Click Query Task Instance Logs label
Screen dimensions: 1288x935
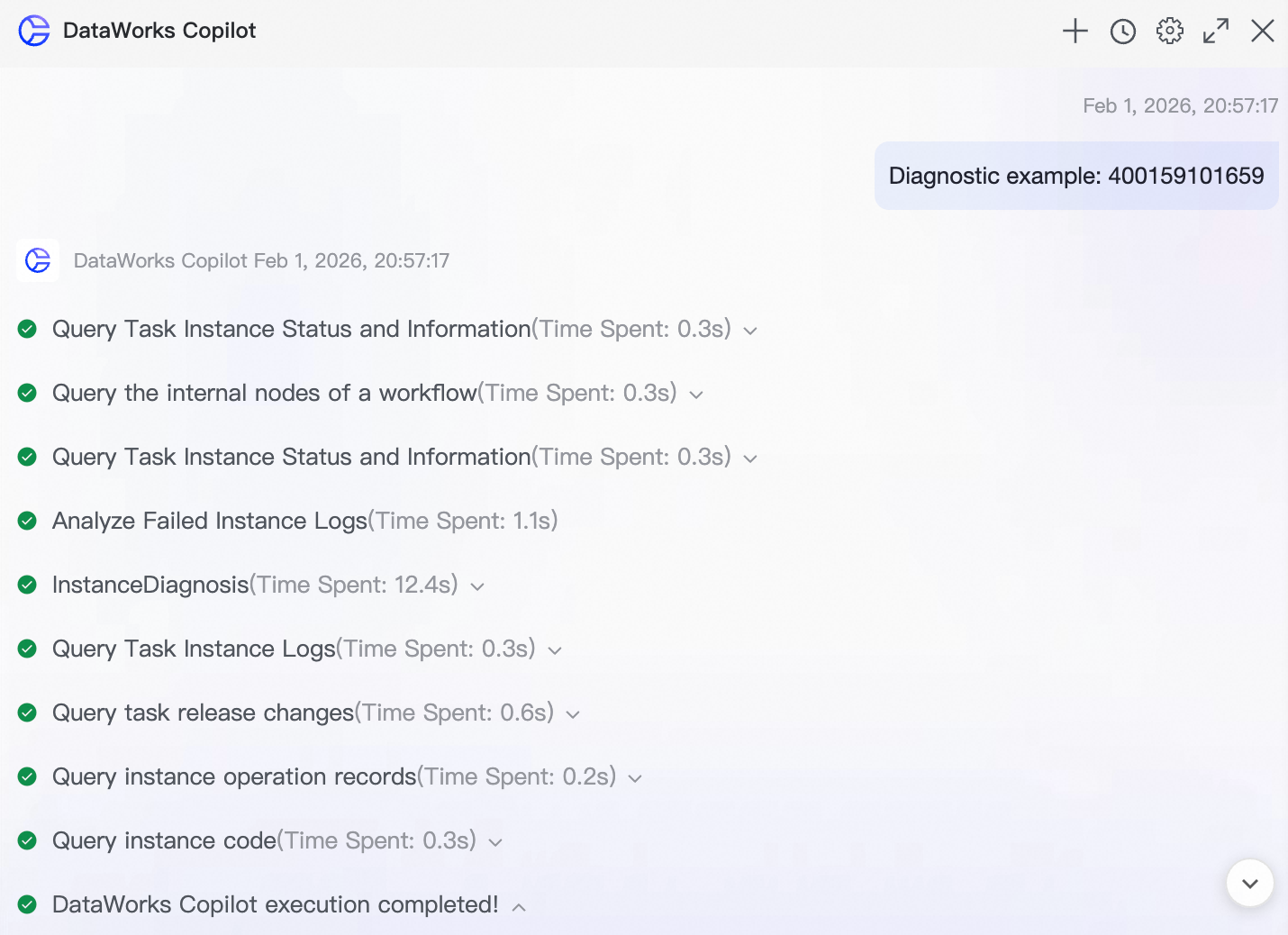[x=194, y=649]
